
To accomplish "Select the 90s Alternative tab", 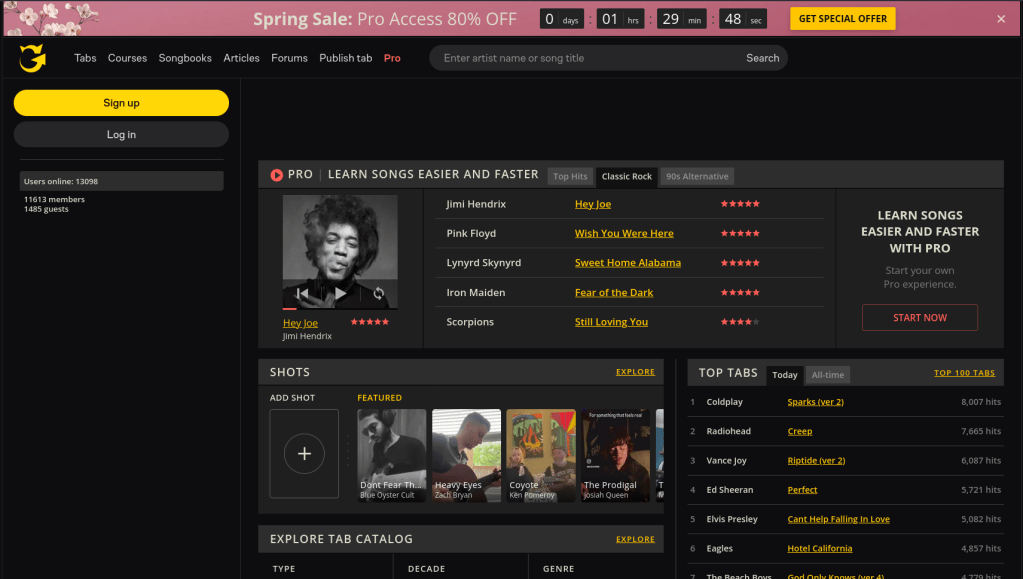I will [x=697, y=176].
